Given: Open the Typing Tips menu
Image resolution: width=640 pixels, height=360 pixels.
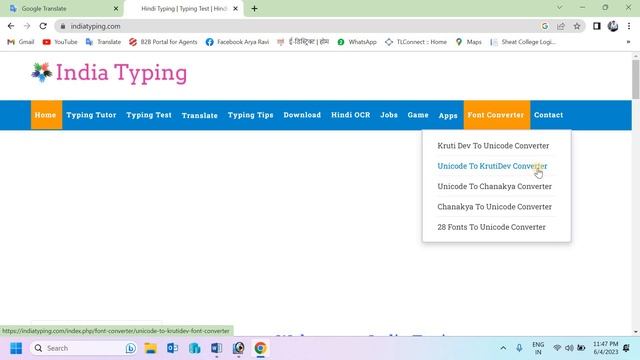Looking at the screenshot, I should coord(251,115).
